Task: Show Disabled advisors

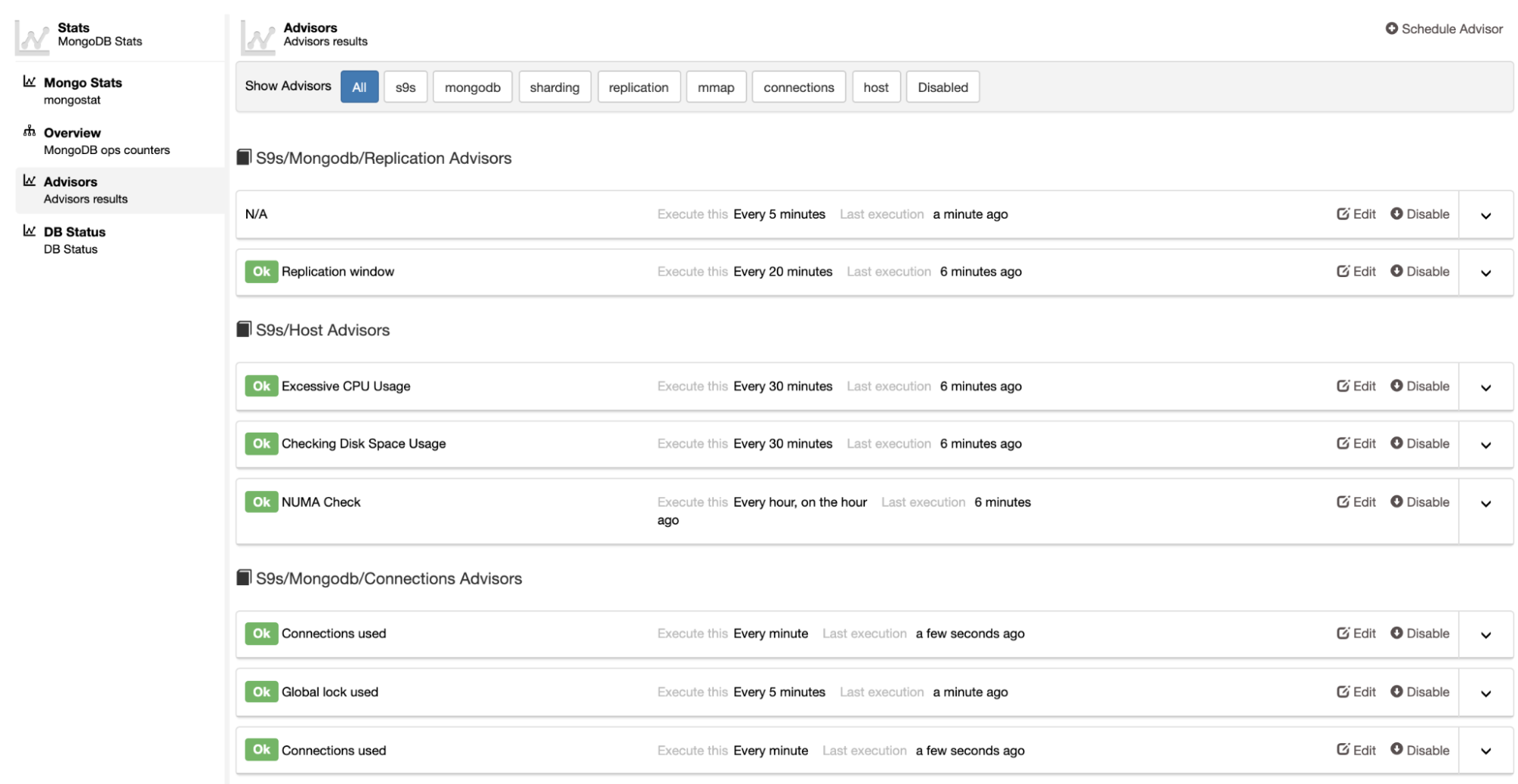Action: point(942,87)
